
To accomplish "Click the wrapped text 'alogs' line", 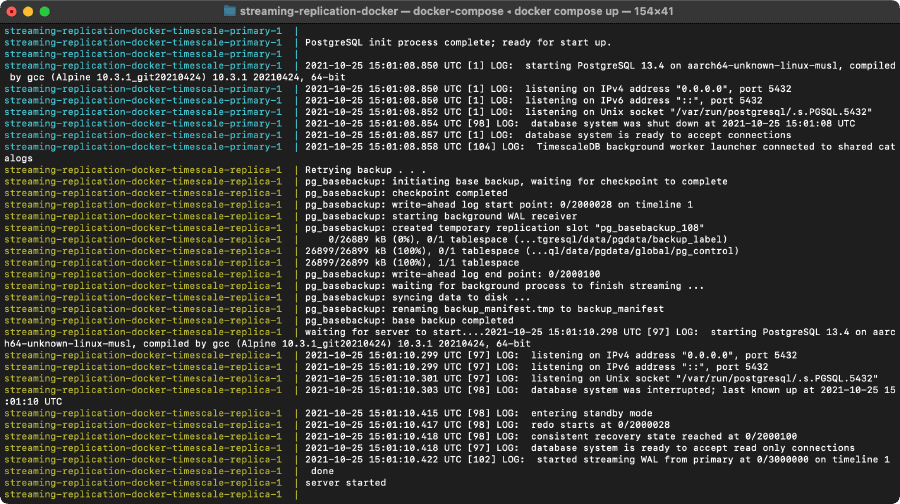I will 18,158.
